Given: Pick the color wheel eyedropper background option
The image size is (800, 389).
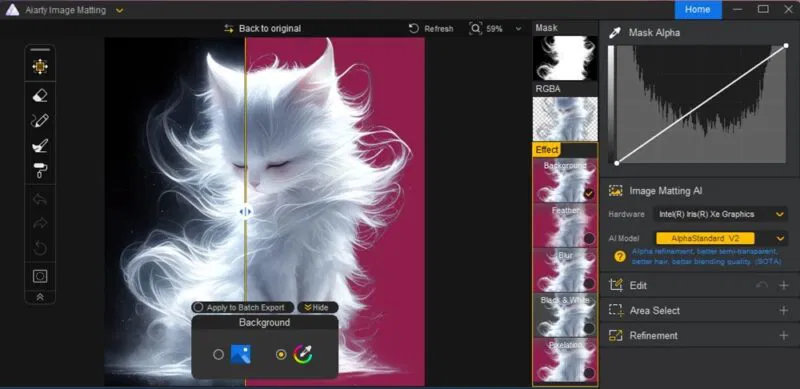Looking at the screenshot, I should click(303, 354).
